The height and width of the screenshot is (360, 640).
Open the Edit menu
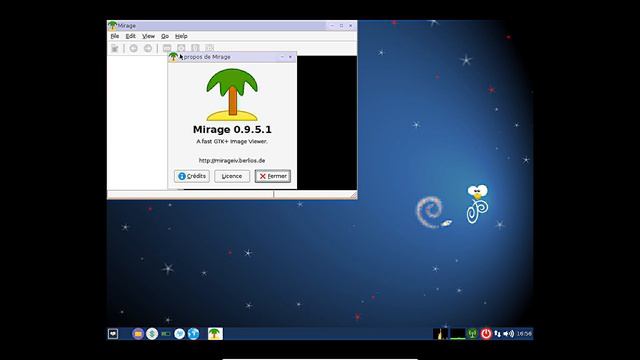point(130,36)
